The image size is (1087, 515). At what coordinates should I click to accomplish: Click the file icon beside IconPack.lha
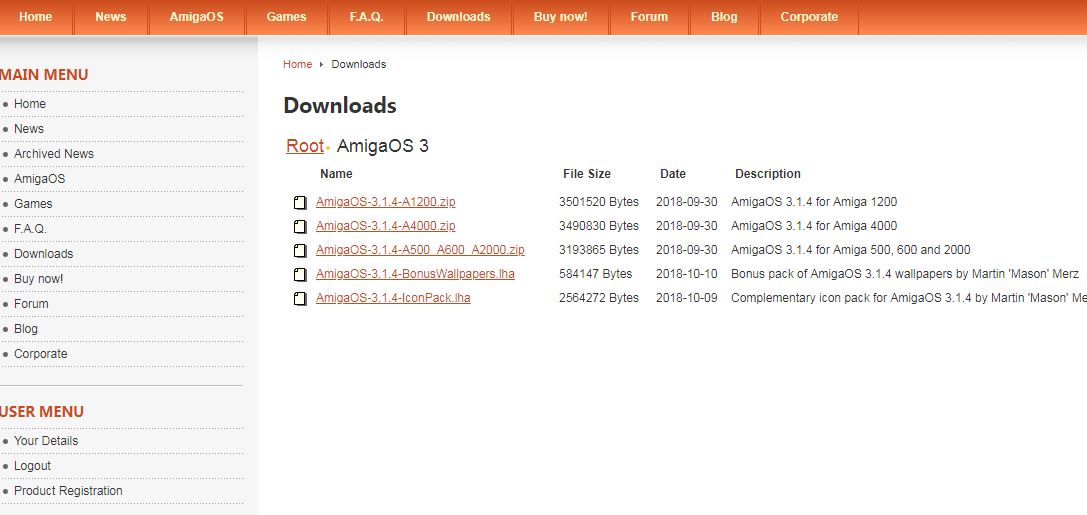[x=300, y=298]
